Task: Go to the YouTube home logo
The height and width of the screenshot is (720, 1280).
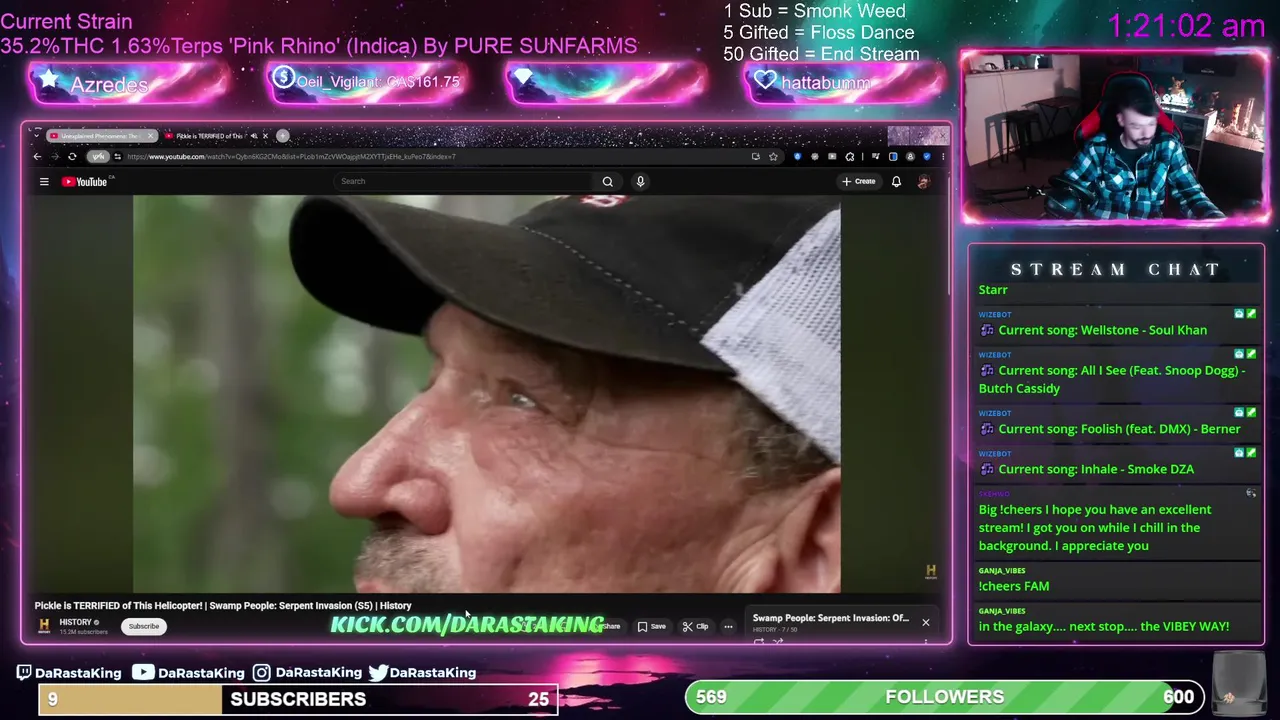Action: (x=85, y=181)
